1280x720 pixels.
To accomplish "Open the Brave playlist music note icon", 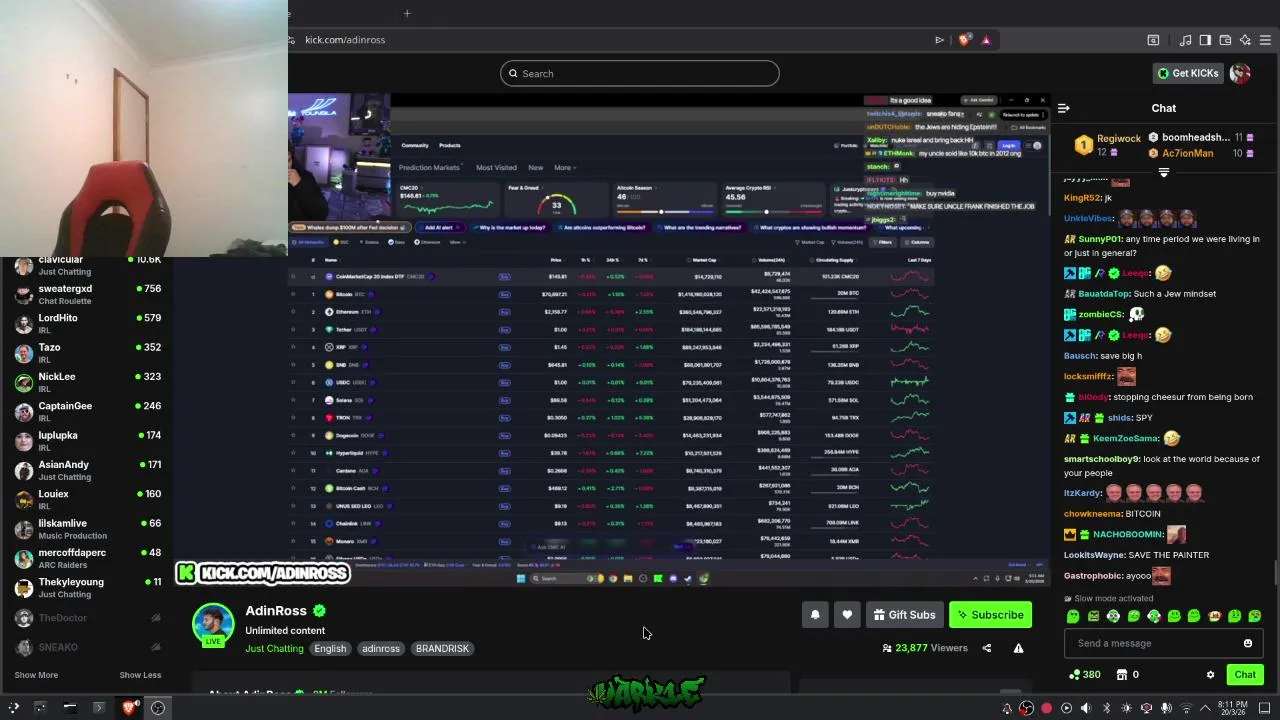I will (1185, 40).
